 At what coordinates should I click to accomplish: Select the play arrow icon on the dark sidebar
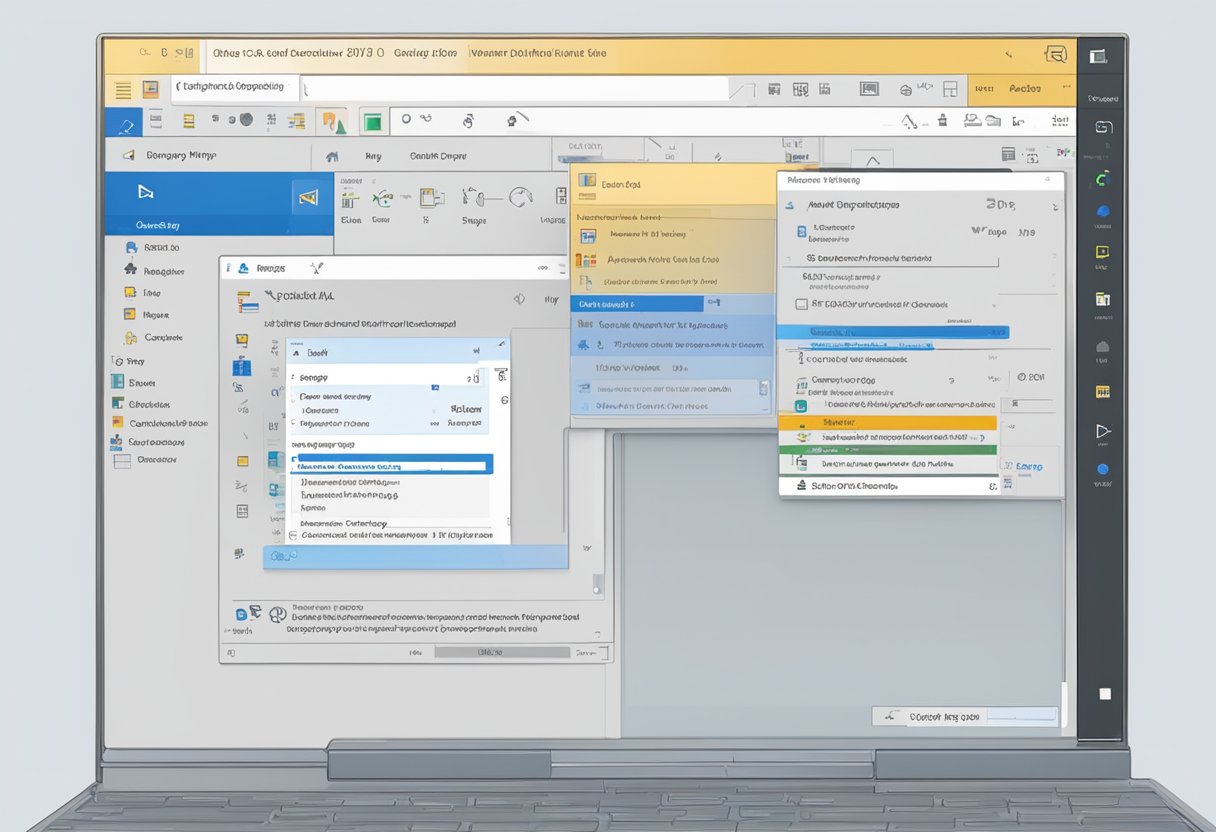click(x=1102, y=430)
